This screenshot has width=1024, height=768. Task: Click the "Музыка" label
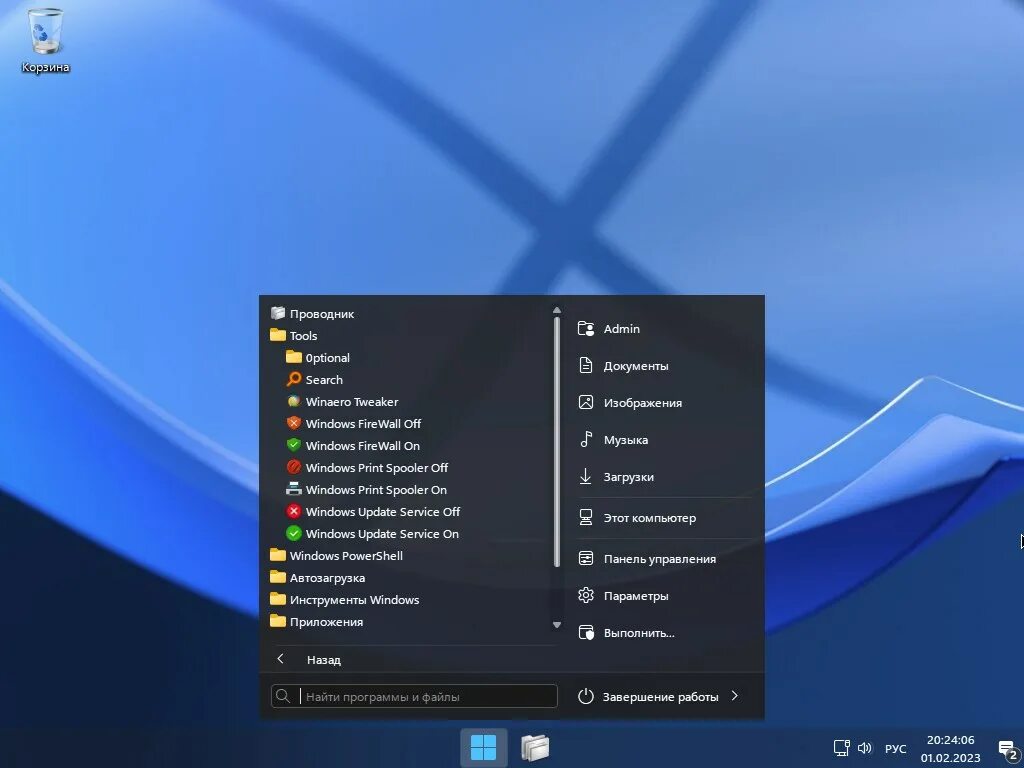pos(626,440)
